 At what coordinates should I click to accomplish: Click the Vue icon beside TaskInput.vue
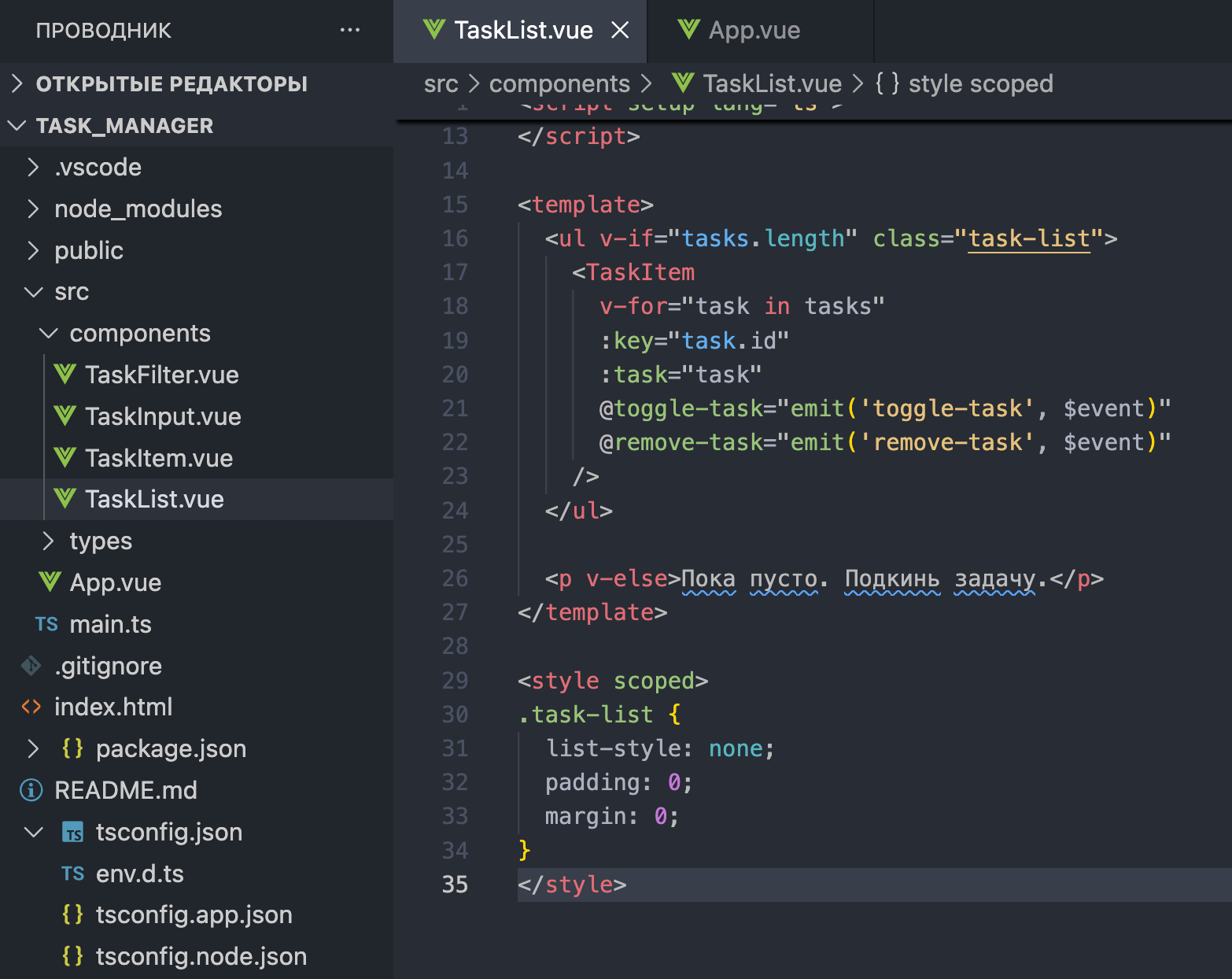(x=65, y=416)
